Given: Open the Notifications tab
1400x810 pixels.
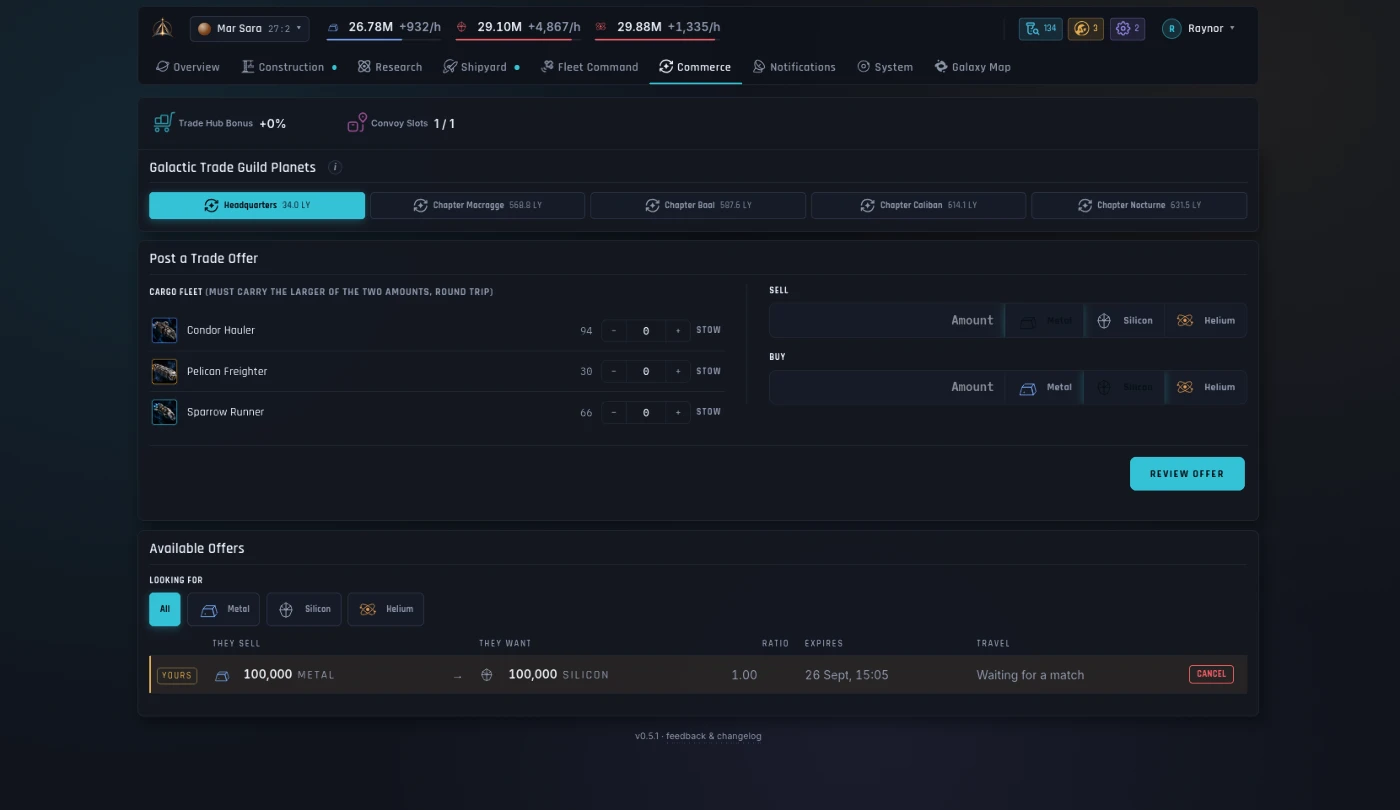Looking at the screenshot, I should tap(794, 67).
